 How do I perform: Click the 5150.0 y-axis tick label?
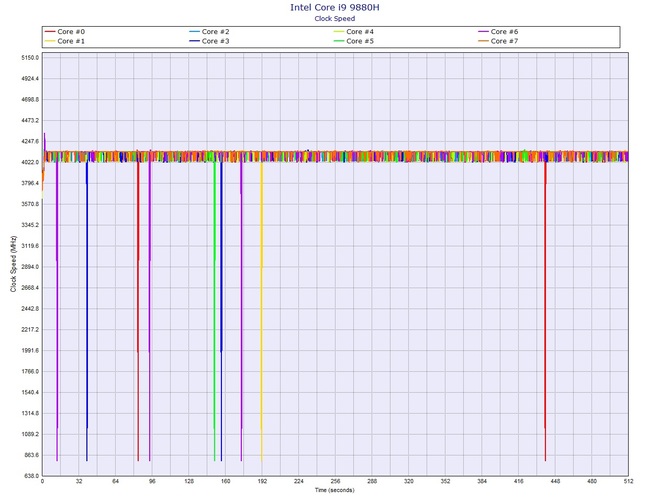pyautogui.click(x=30, y=58)
